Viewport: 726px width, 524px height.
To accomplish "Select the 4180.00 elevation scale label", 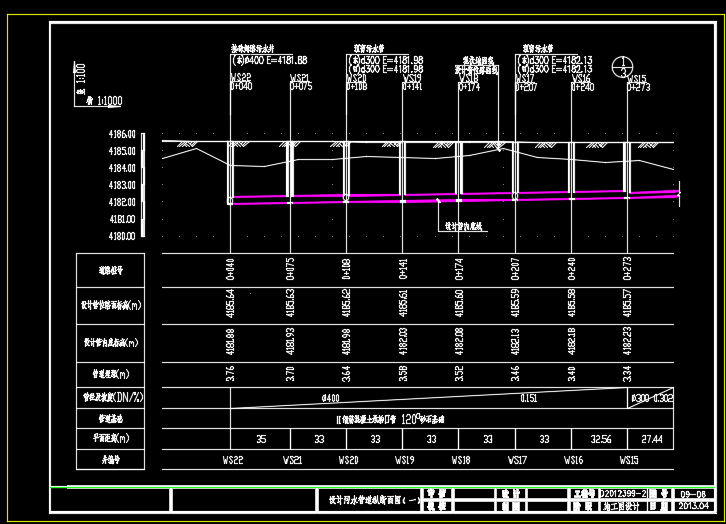I will tap(122, 236).
